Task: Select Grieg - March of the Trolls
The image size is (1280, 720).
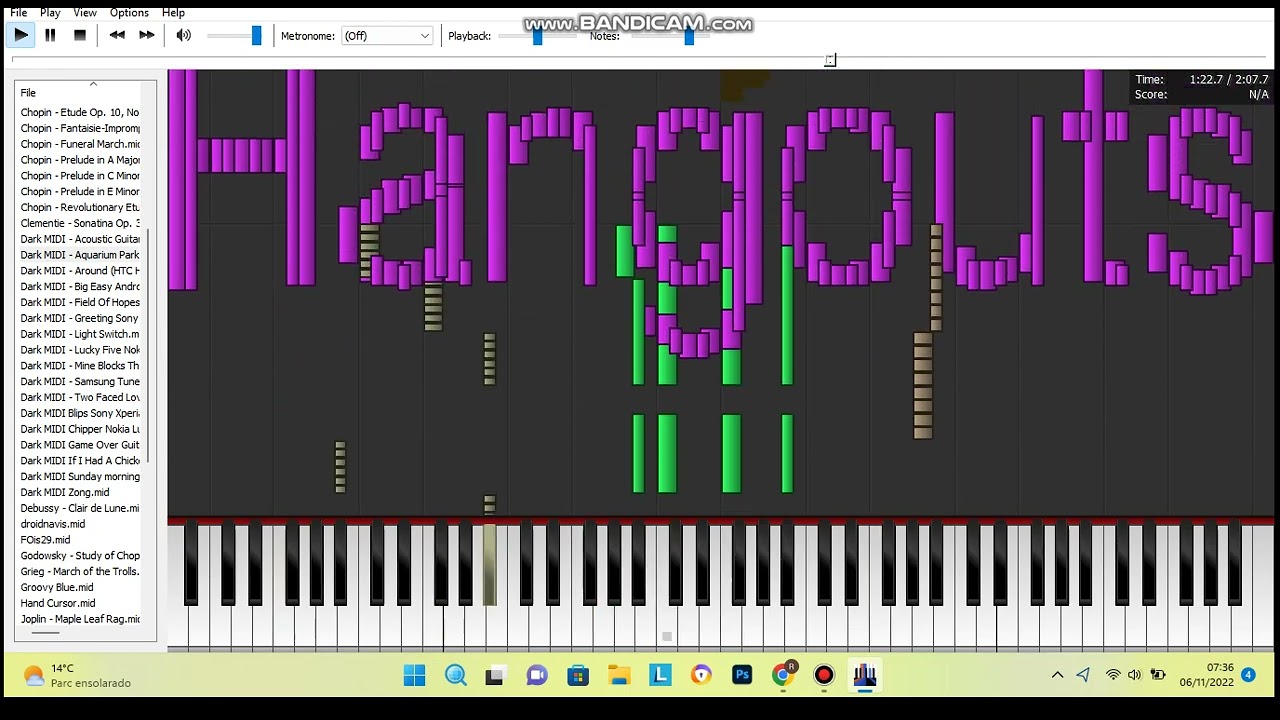Action: 80,571
